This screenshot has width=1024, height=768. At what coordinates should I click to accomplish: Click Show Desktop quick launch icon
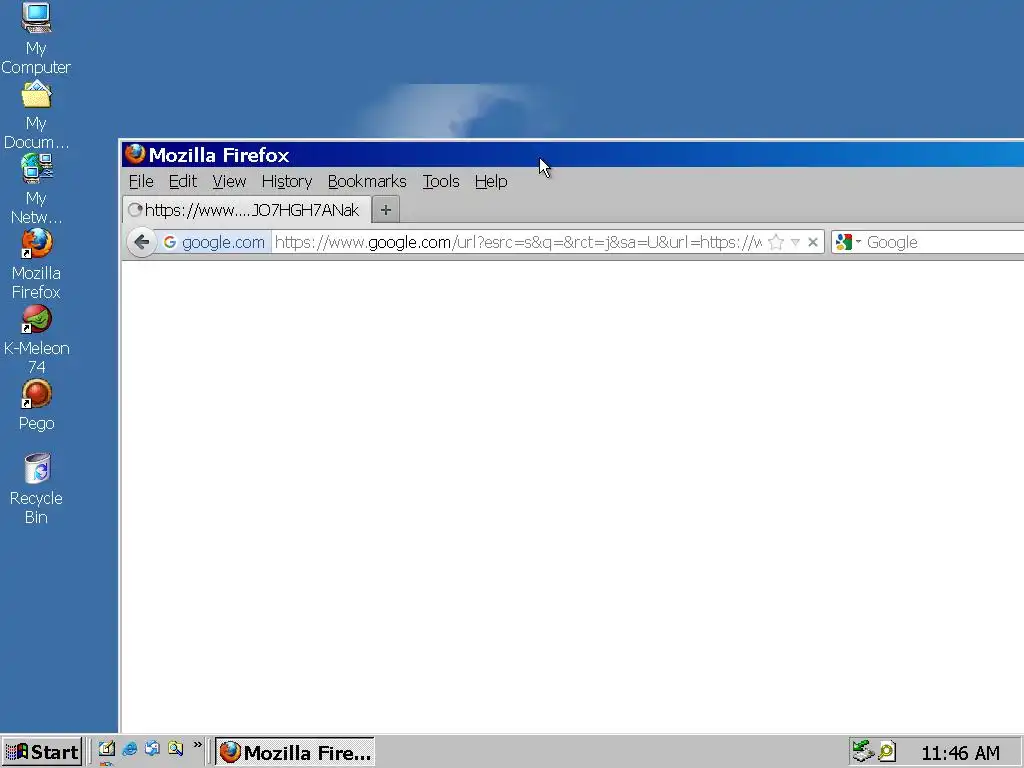pos(106,749)
